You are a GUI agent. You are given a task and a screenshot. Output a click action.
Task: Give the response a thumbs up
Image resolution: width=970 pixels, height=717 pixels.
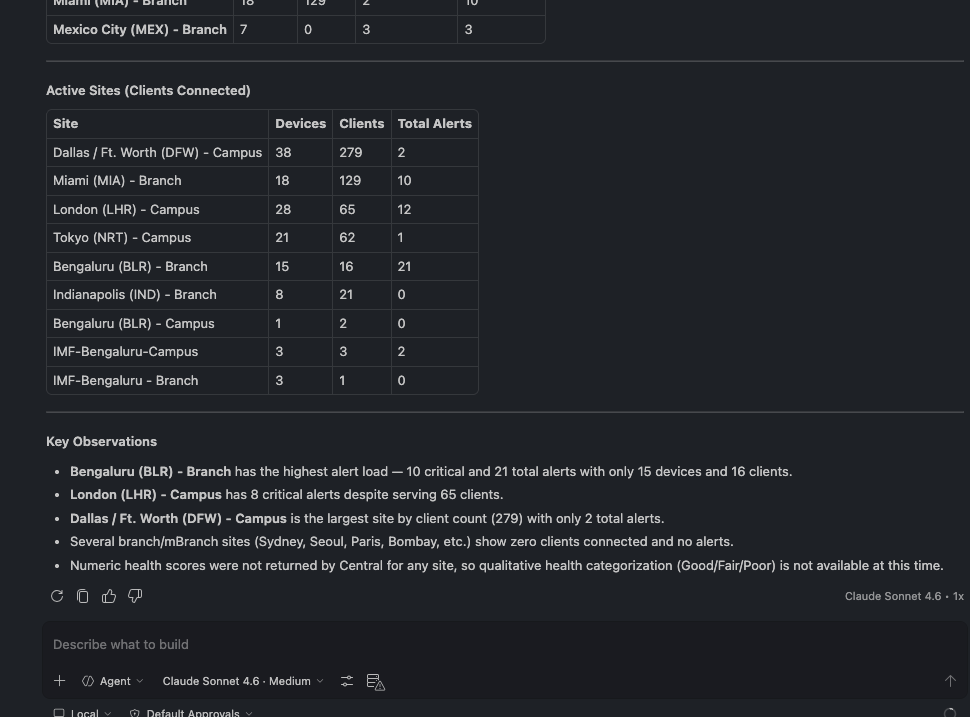click(109, 596)
